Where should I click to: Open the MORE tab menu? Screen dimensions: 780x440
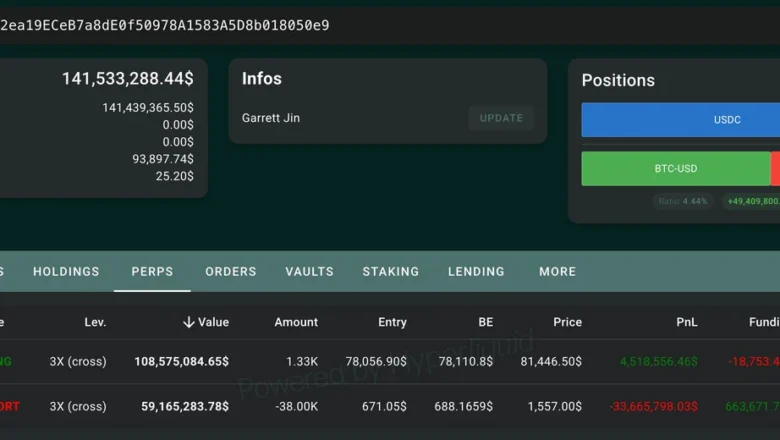coord(558,271)
